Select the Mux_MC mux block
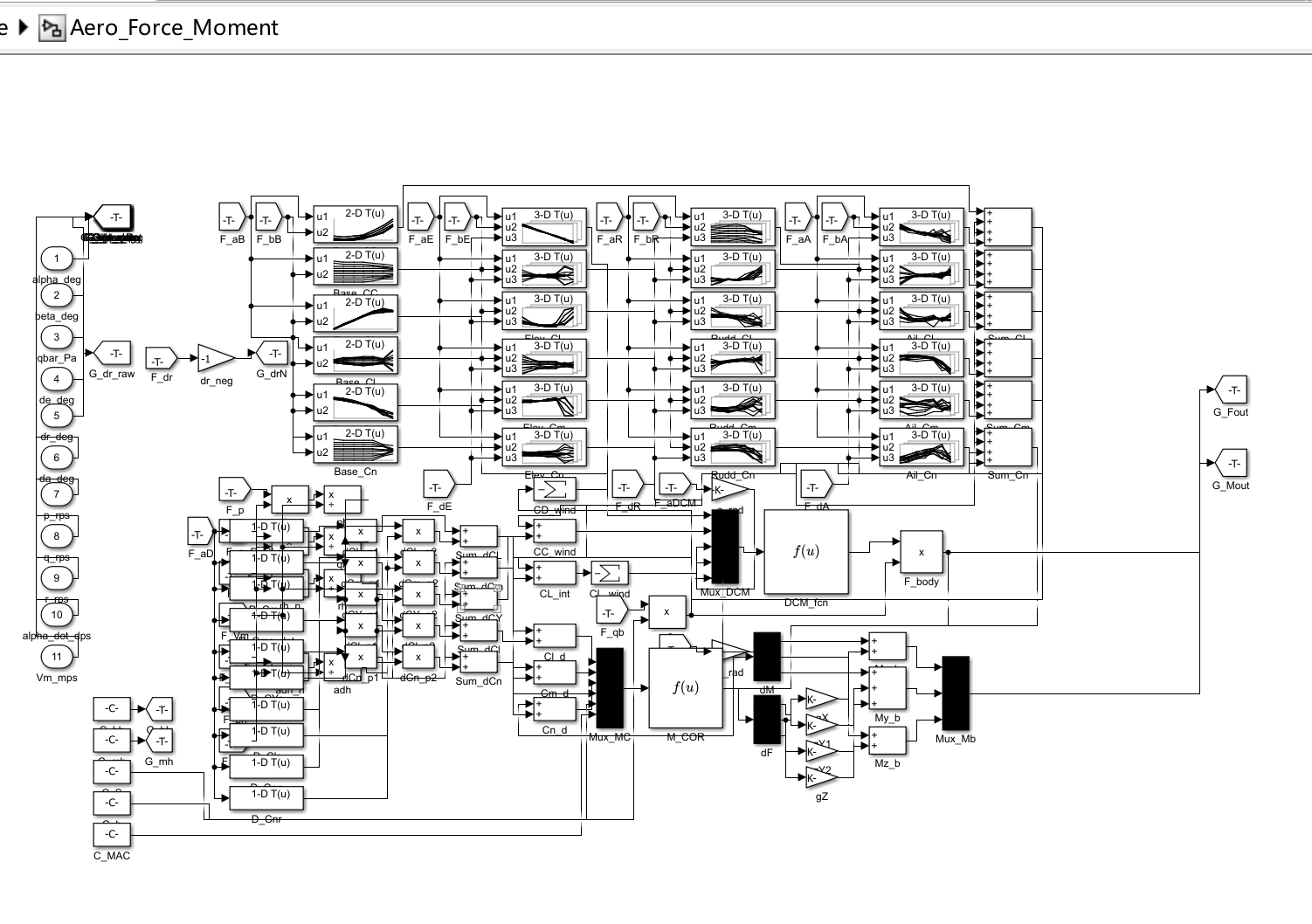 610,688
